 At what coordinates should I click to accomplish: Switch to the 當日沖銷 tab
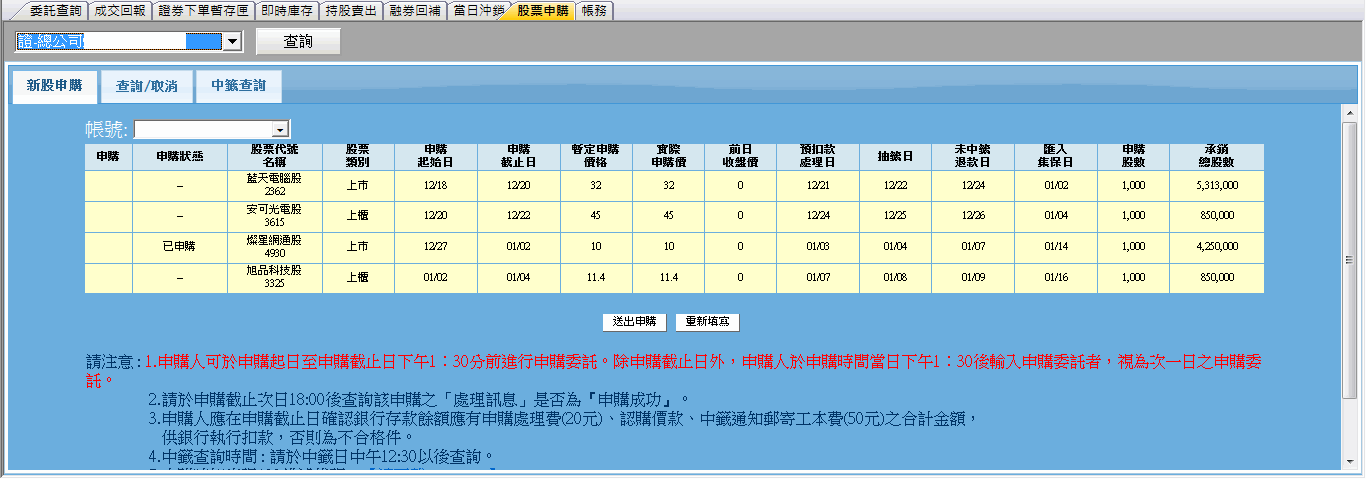[x=478, y=11]
